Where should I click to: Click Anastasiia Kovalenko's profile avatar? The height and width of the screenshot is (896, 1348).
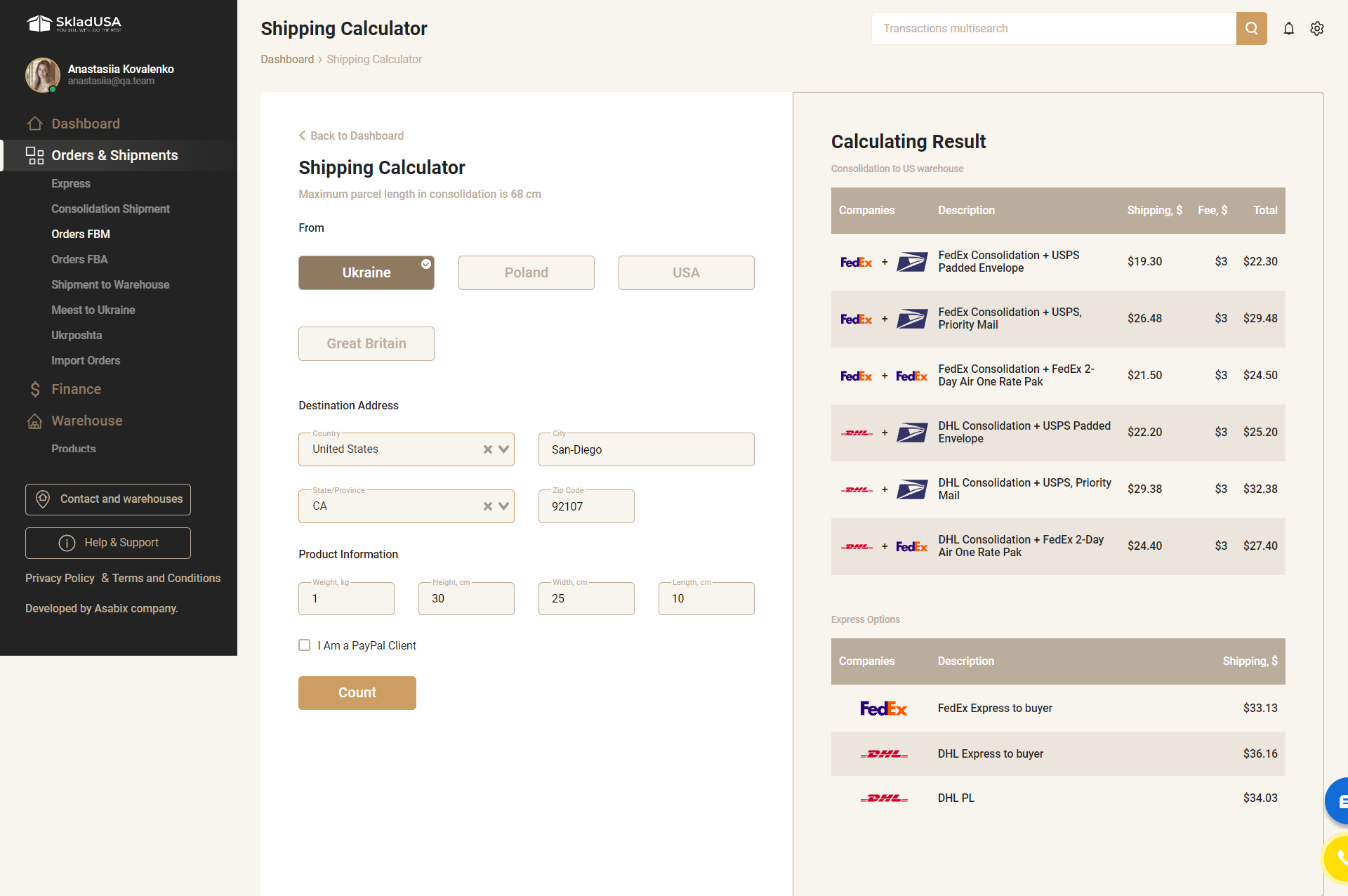point(42,74)
